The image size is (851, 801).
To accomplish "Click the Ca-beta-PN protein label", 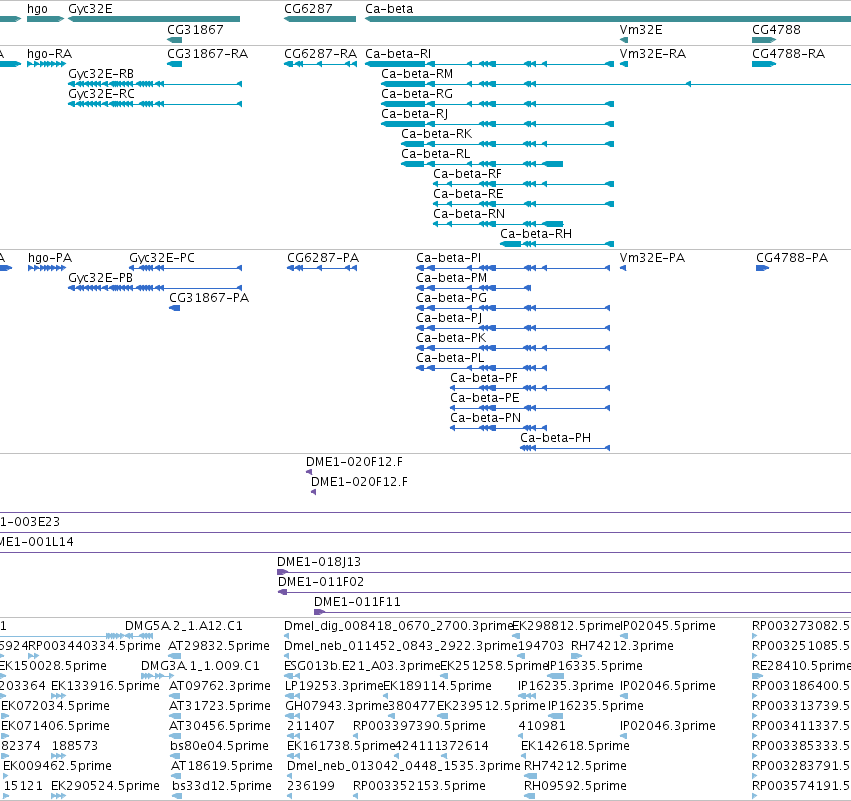I will (x=486, y=418).
